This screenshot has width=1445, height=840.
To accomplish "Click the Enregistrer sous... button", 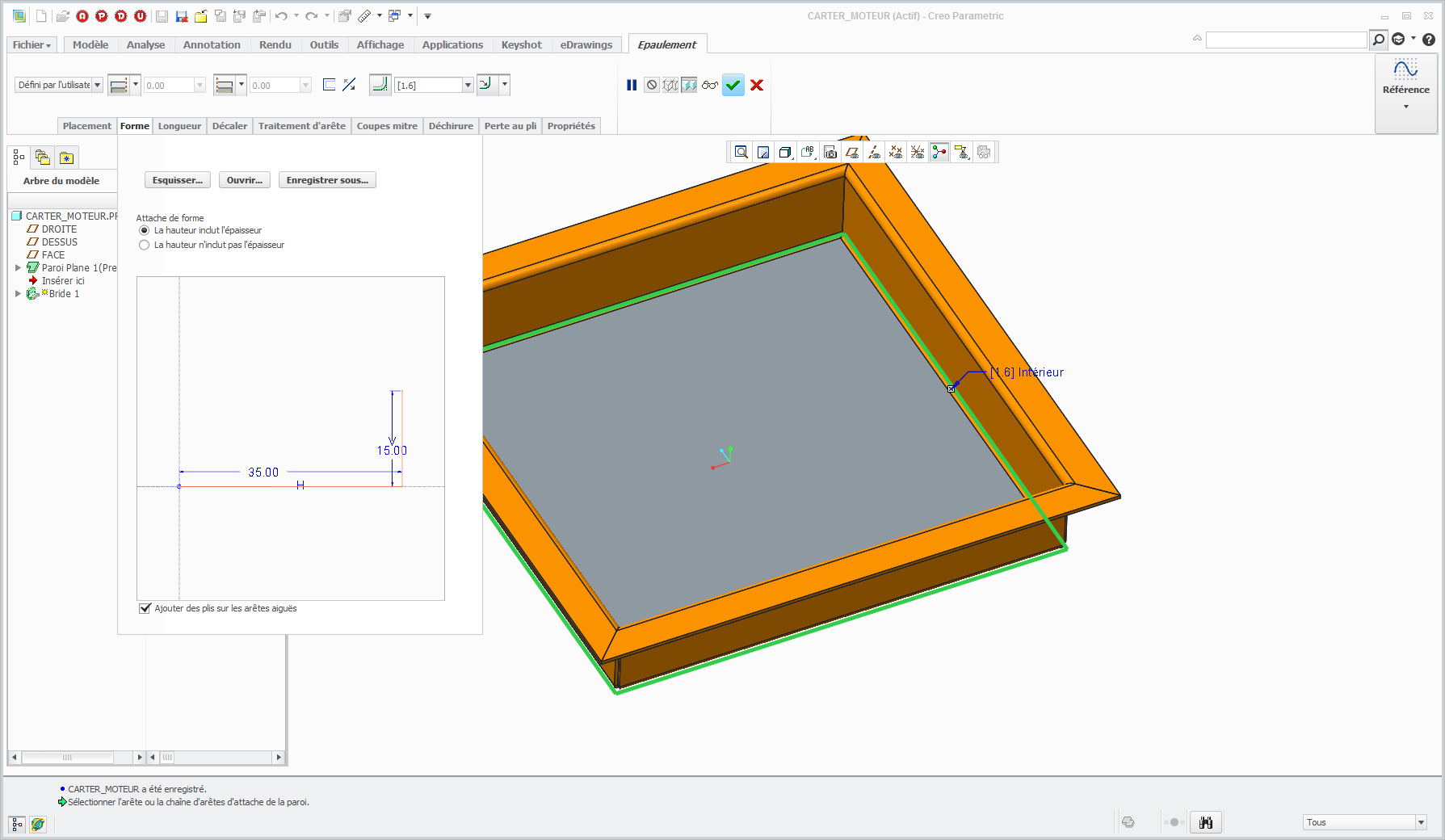I will click(327, 180).
